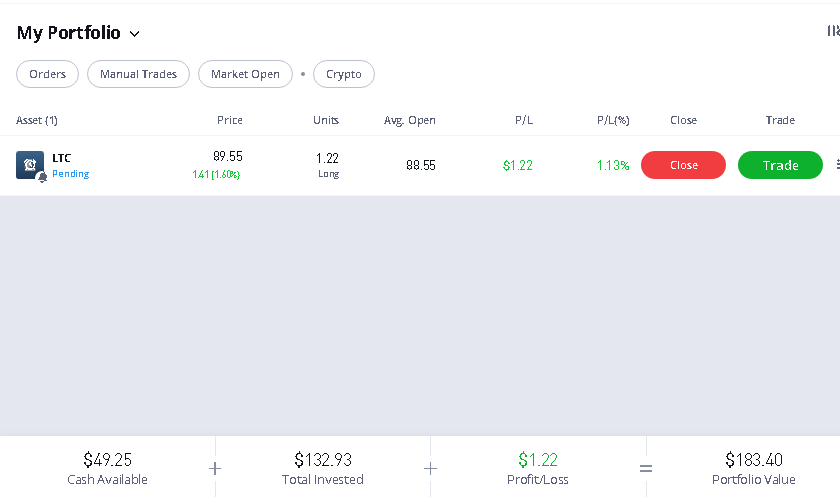
Task: Click the Portfolio Value amount
Action: (x=754, y=460)
